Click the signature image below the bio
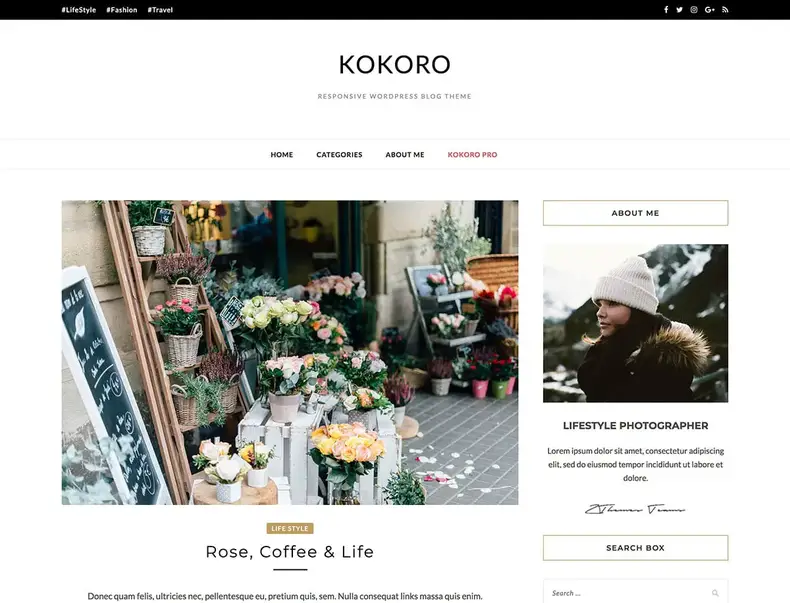This screenshot has width=790, height=603. pyautogui.click(x=635, y=509)
